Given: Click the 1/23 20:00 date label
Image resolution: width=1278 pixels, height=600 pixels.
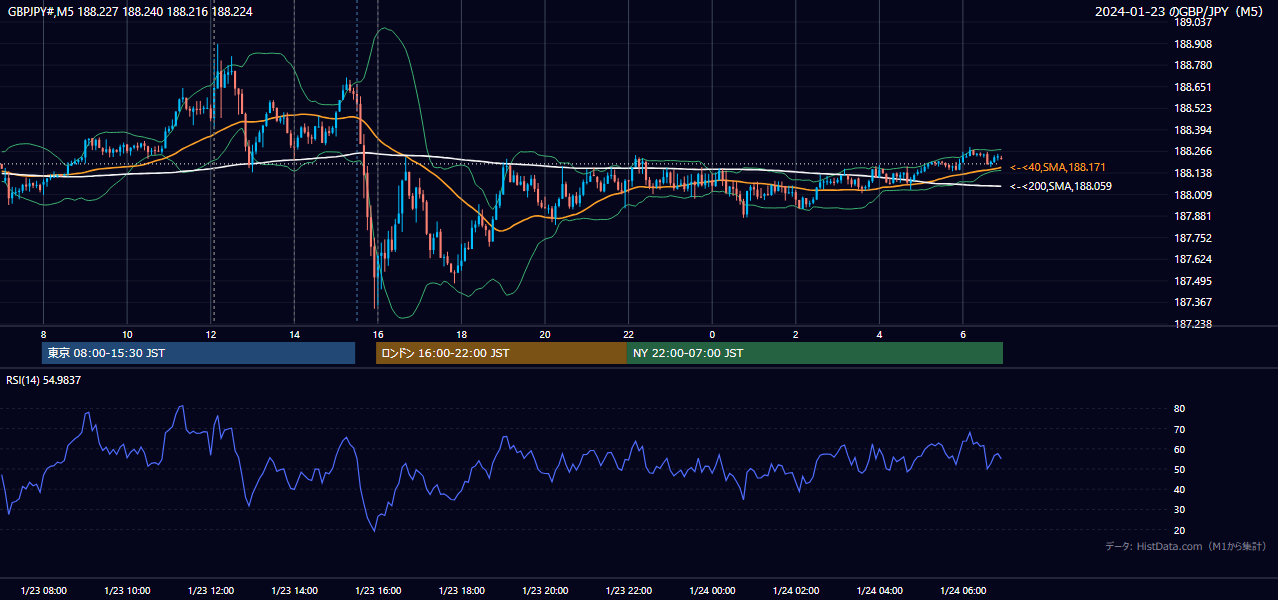Looking at the screenshot, I should [545, 591].
